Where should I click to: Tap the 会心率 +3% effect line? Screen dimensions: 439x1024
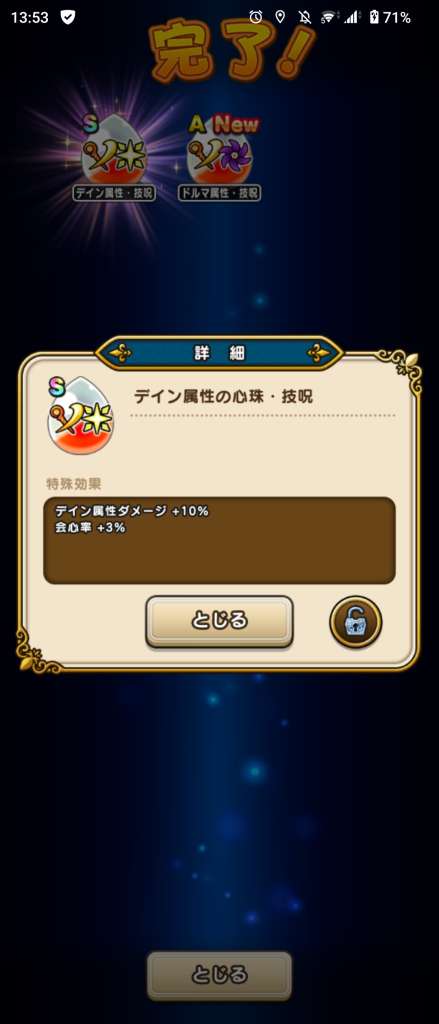(89, 528)
